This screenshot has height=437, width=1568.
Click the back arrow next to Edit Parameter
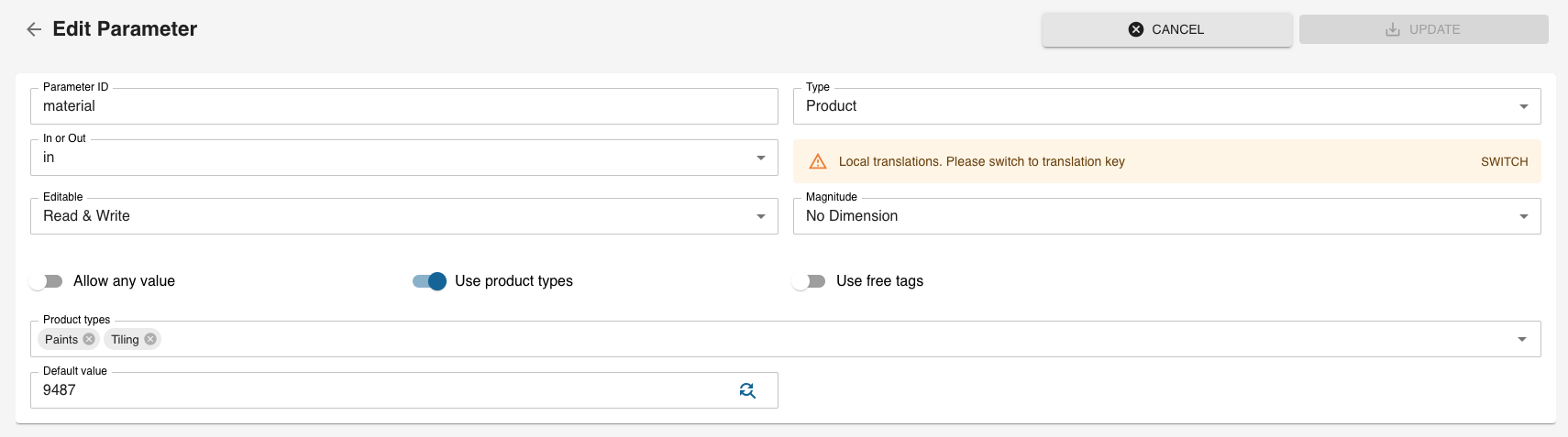click(34, 29)
